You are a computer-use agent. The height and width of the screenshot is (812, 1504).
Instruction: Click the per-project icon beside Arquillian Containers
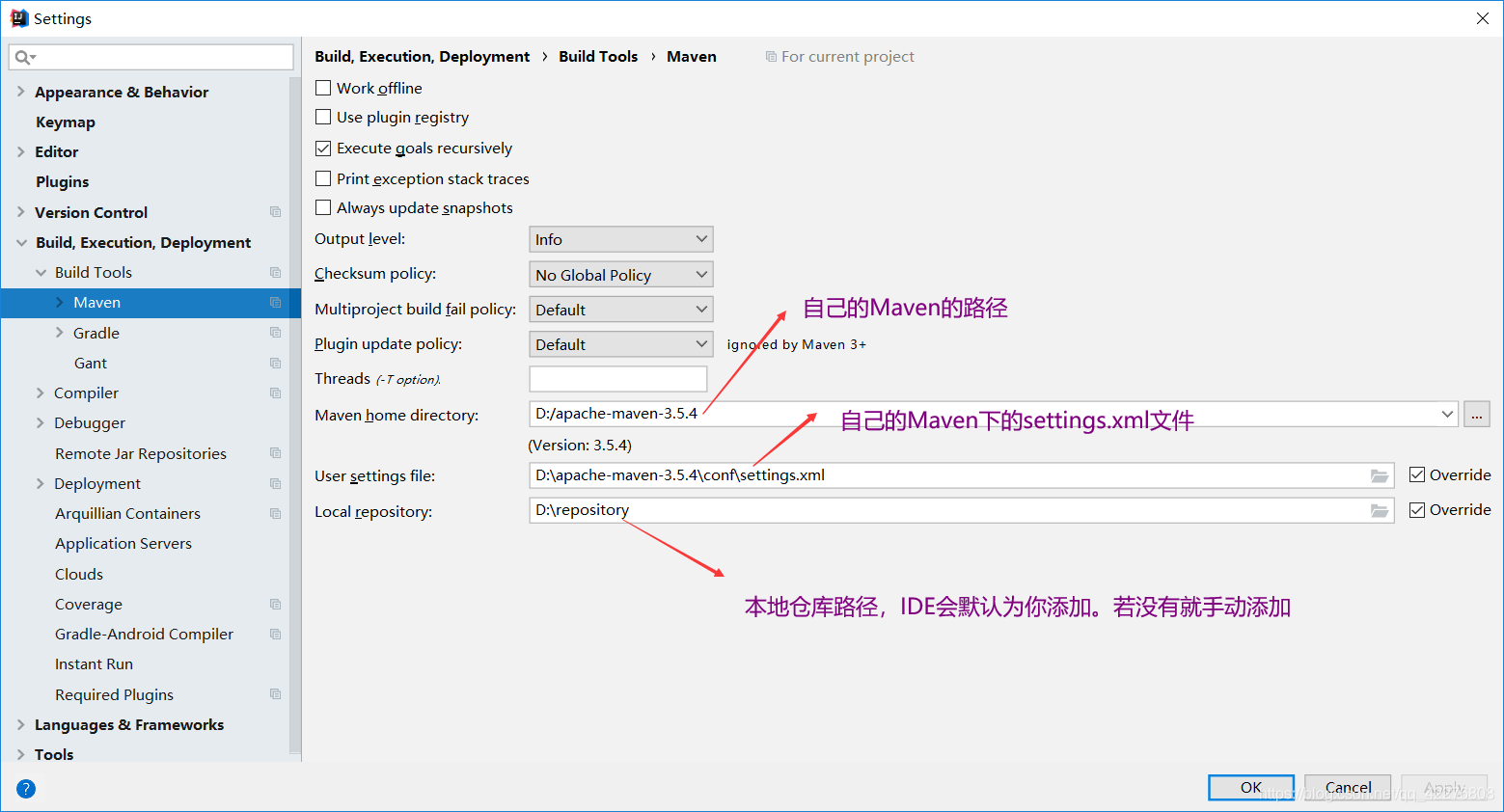pos(276,514)
